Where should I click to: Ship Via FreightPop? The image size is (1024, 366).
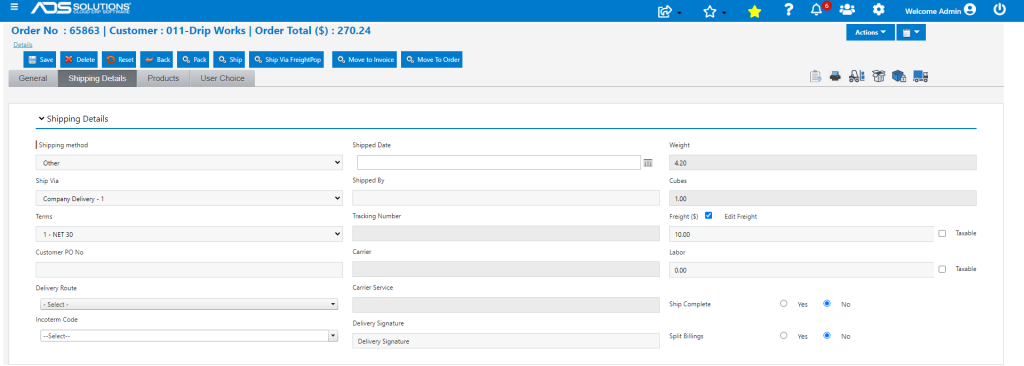(287, 59)
